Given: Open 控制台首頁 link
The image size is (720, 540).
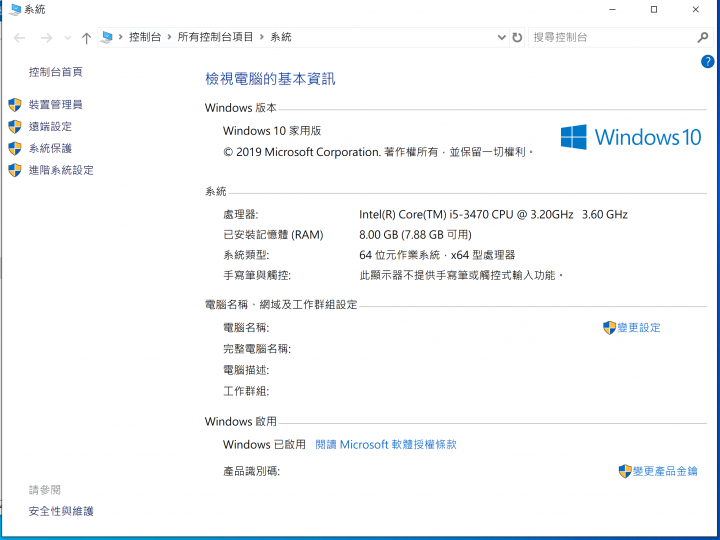Looking at the screenshot, I should [x=56, y=72].
